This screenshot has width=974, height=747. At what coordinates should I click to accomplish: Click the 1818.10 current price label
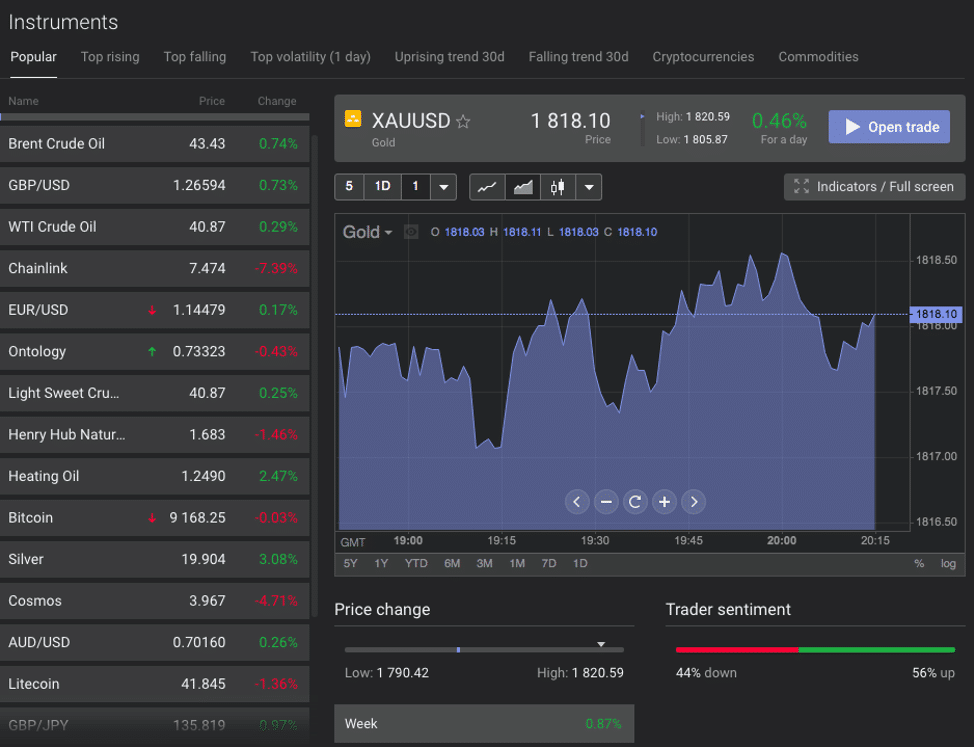[935, 314]
